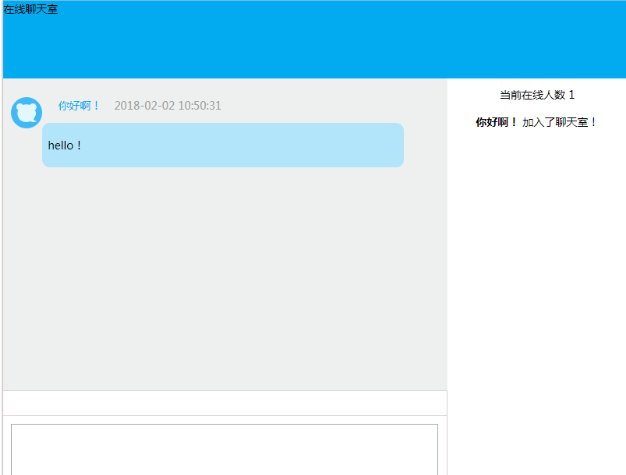Select the hello！ message bubble
Viewport: 626px width, 475px height.
222,145
